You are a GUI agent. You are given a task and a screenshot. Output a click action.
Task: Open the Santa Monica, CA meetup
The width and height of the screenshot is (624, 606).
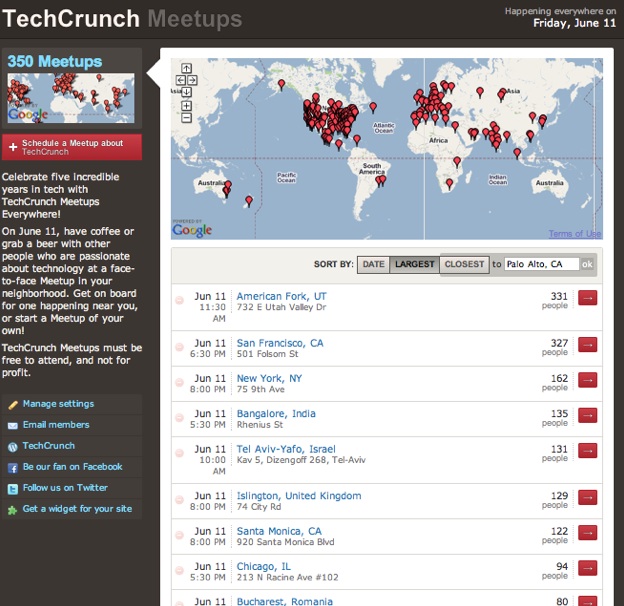point(279,532)
